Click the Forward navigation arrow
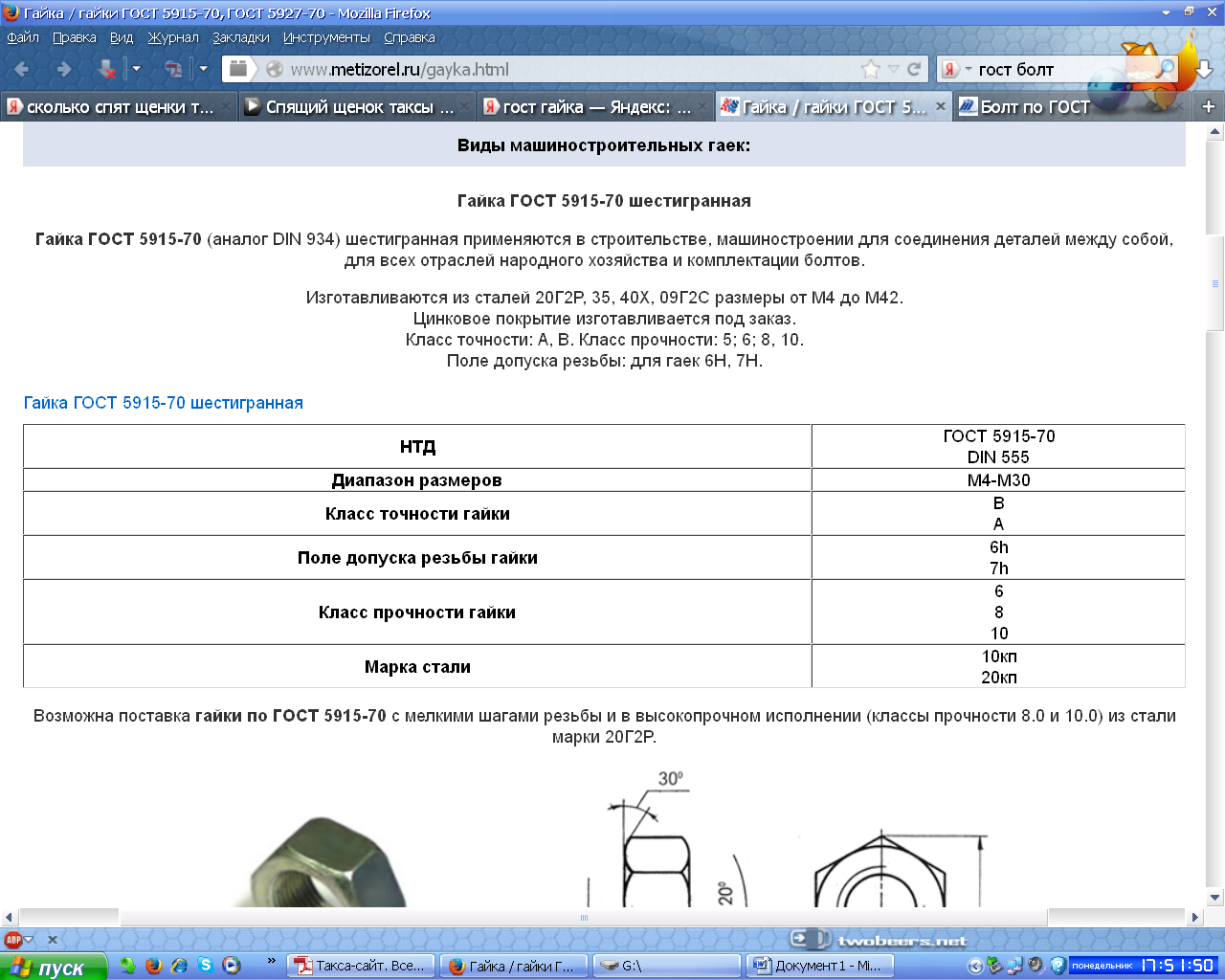 64,69
